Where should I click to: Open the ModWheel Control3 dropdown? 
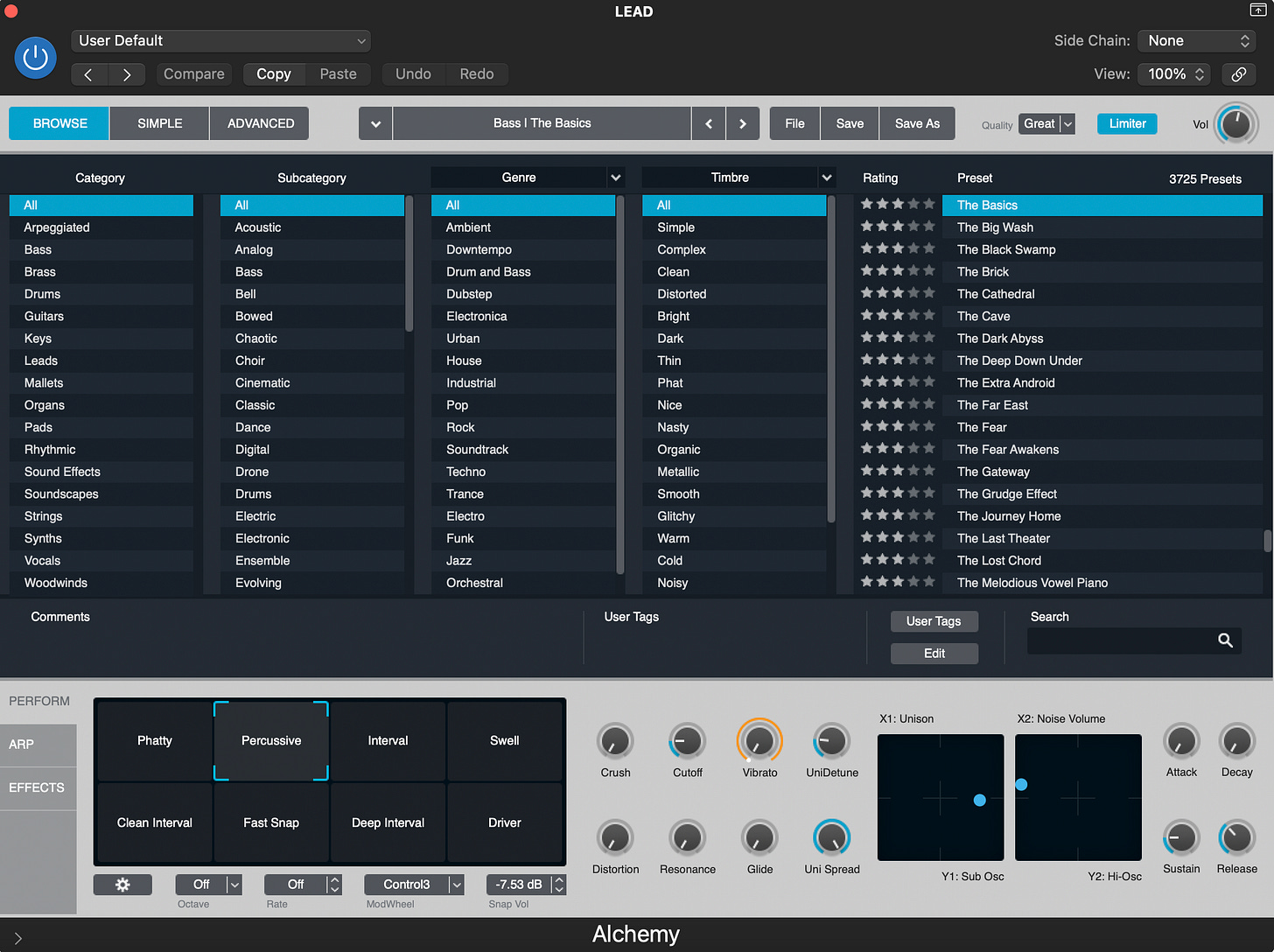(x=414, y=885)
